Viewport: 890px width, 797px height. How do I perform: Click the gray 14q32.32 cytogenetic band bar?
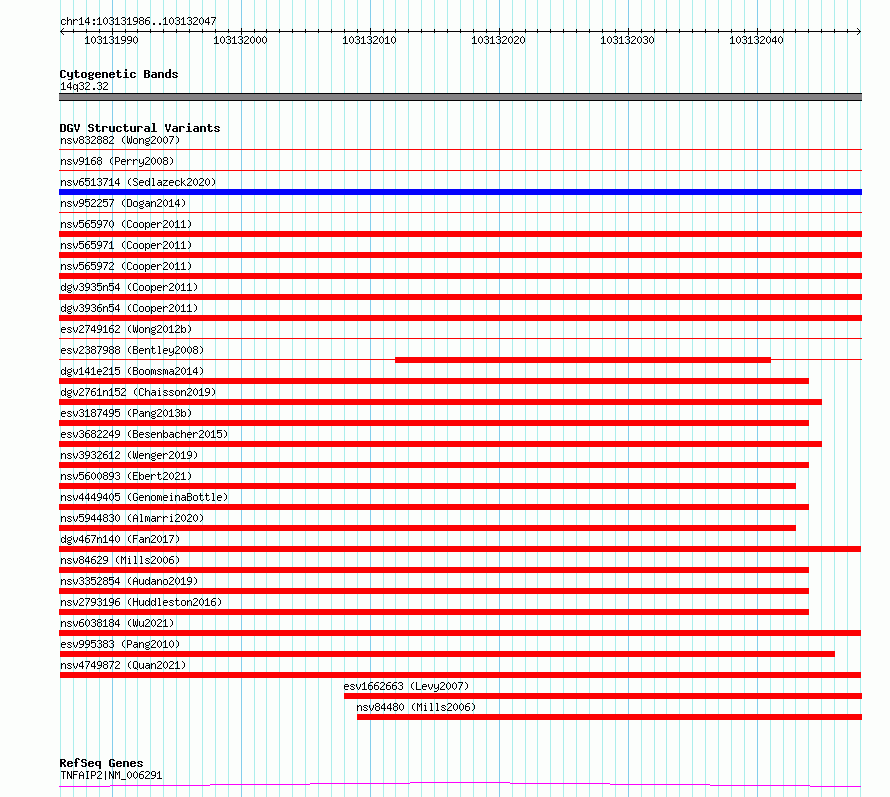tap(460, 97)
